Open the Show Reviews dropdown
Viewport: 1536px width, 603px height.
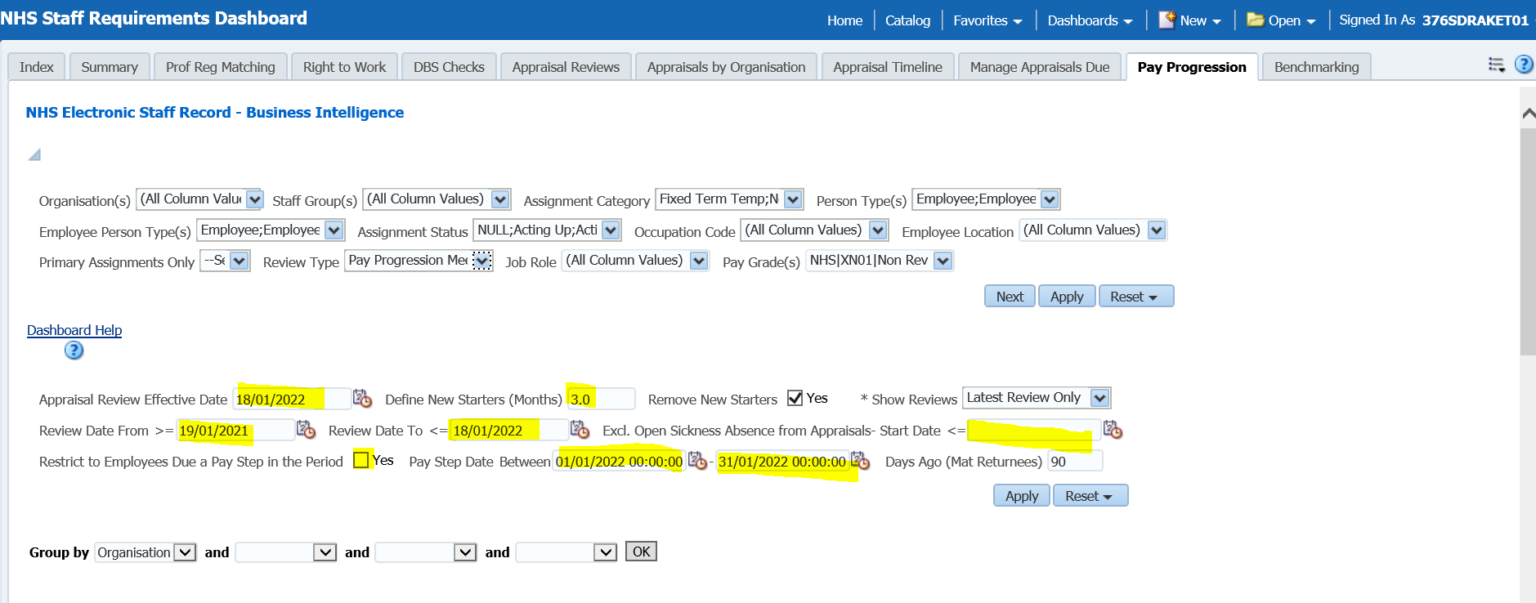[1099, 398]
